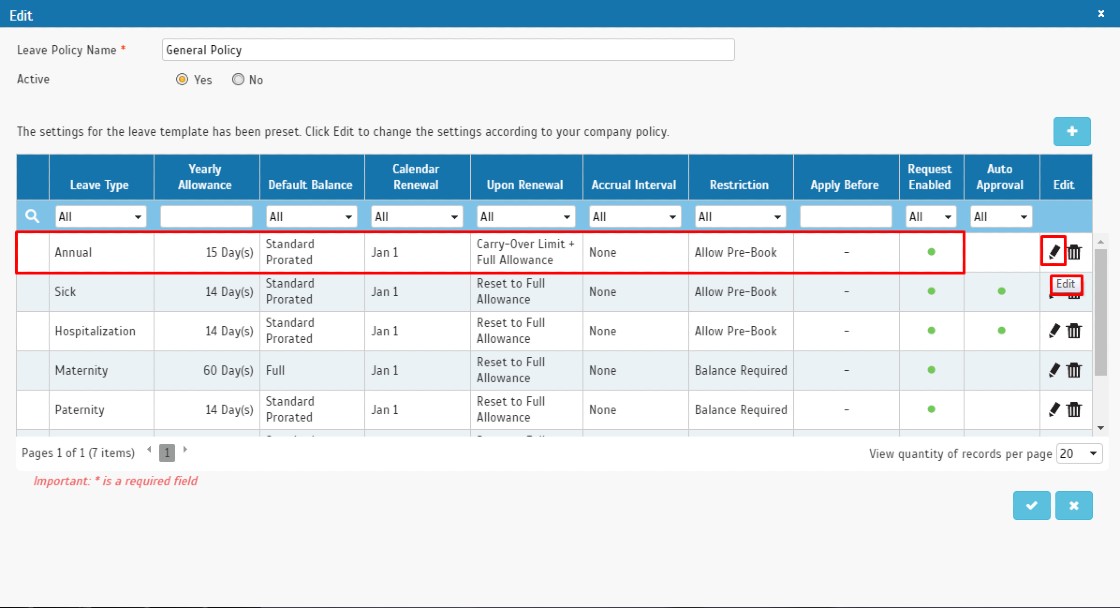Set Active to No
The width and height of the screenshot is (1120, 608).
[238, 79]
